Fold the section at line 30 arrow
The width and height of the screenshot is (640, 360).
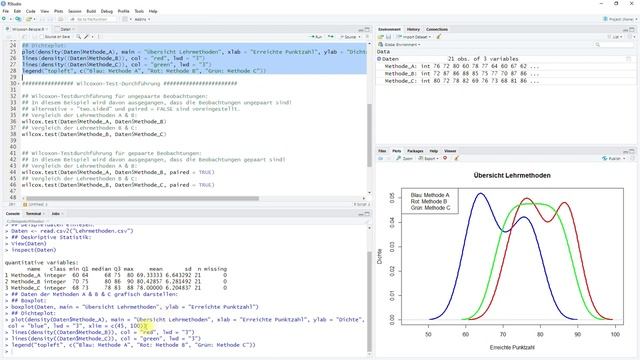click(19, 84)
